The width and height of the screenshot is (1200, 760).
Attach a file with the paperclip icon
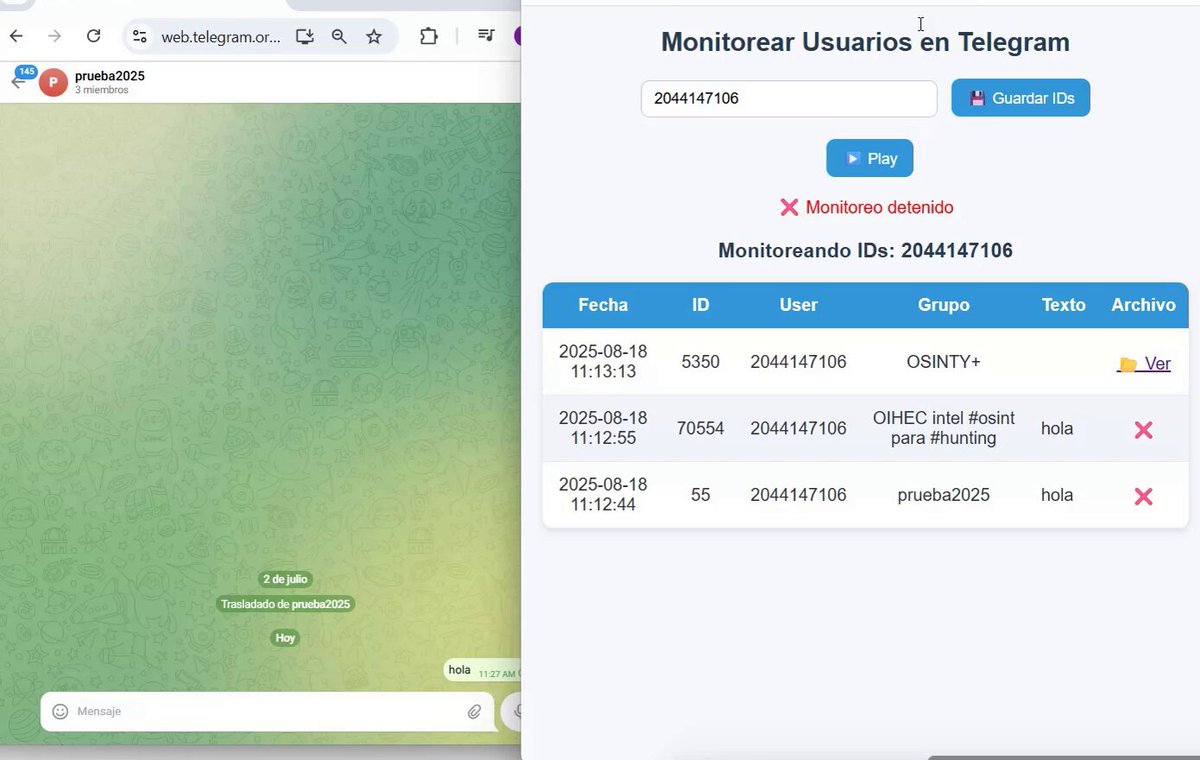coord(475,711)
